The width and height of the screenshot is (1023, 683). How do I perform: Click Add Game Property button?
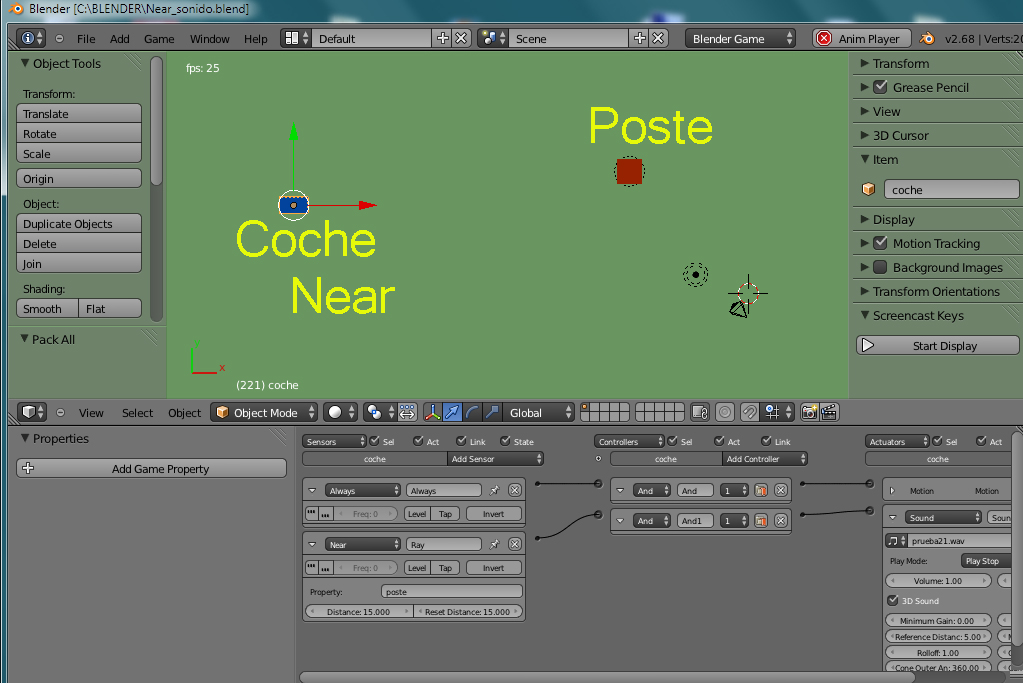click(151, 468)
